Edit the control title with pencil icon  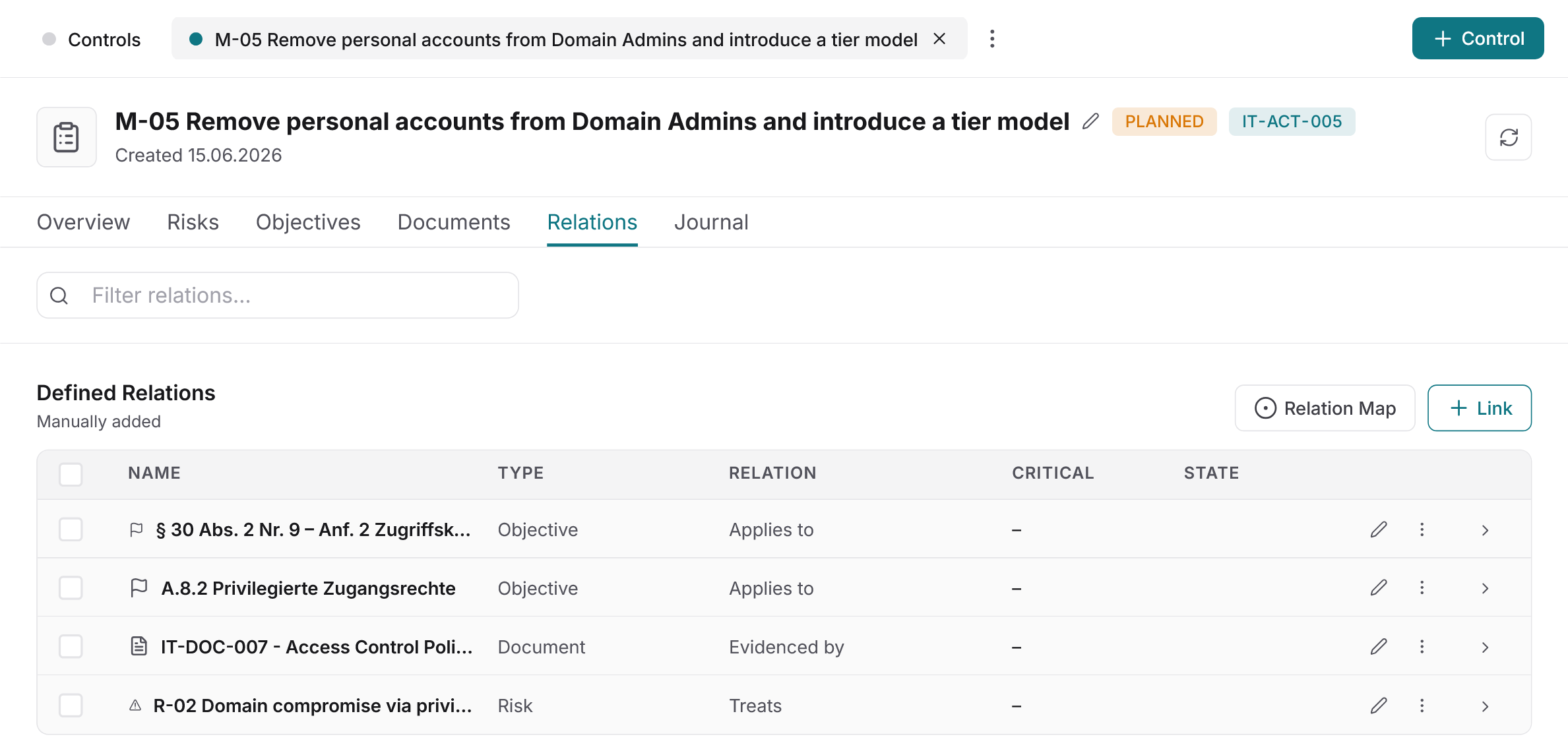pos(1090,121)
